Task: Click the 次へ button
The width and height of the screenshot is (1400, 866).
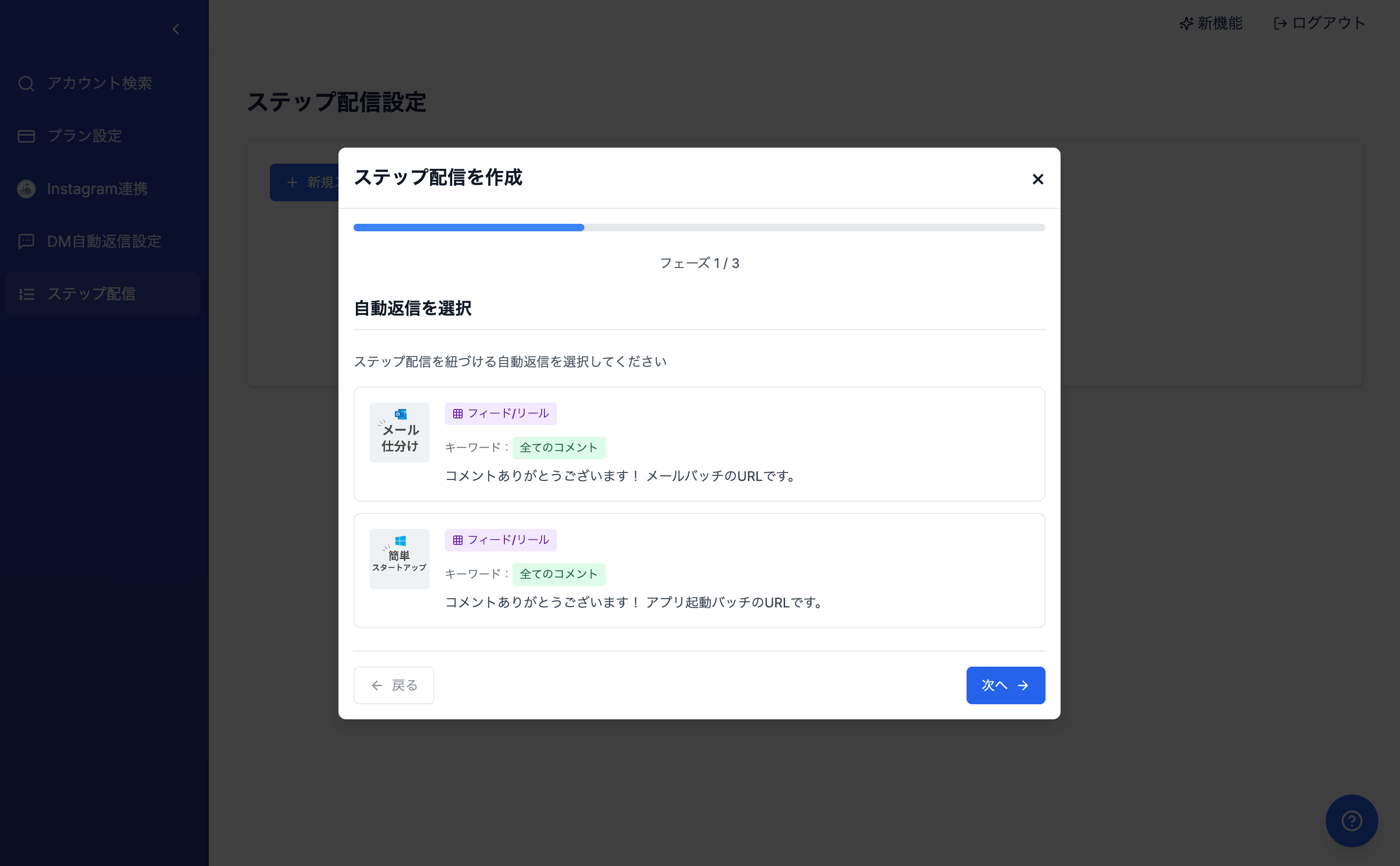Action: coord(1006,685)
